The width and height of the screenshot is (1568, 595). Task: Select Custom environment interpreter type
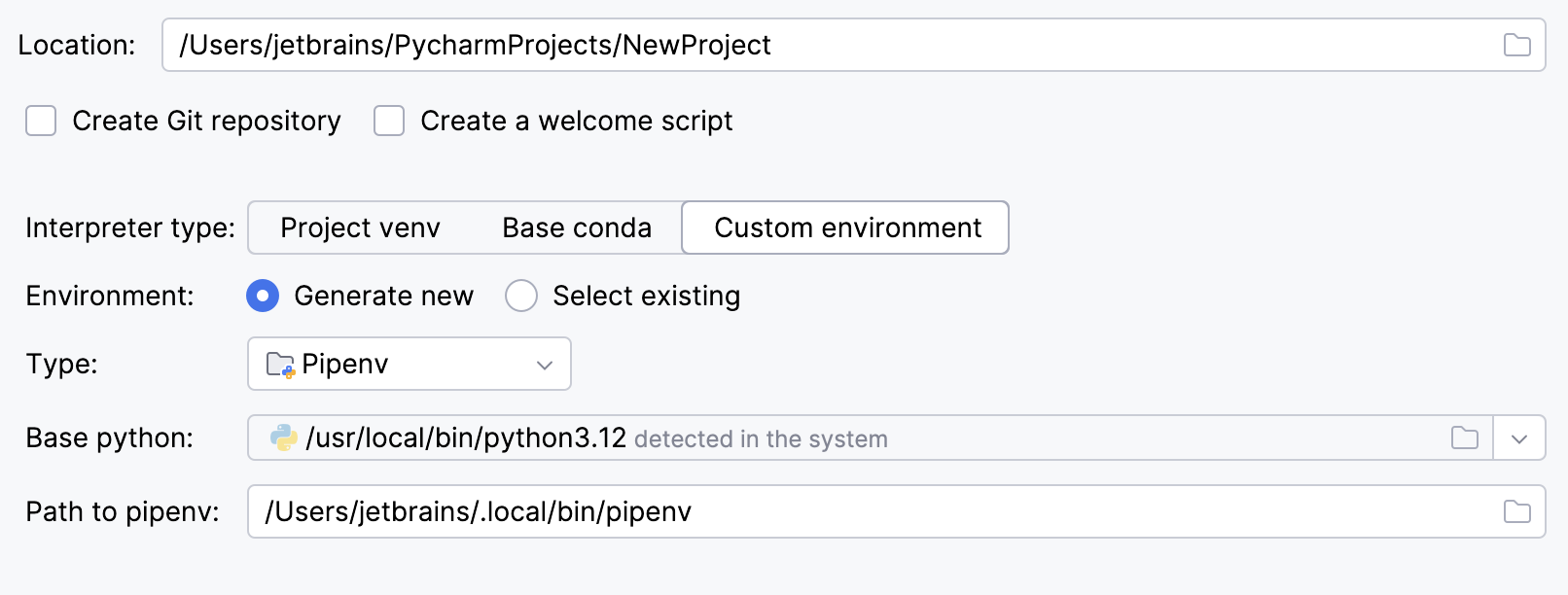[846, 227]
